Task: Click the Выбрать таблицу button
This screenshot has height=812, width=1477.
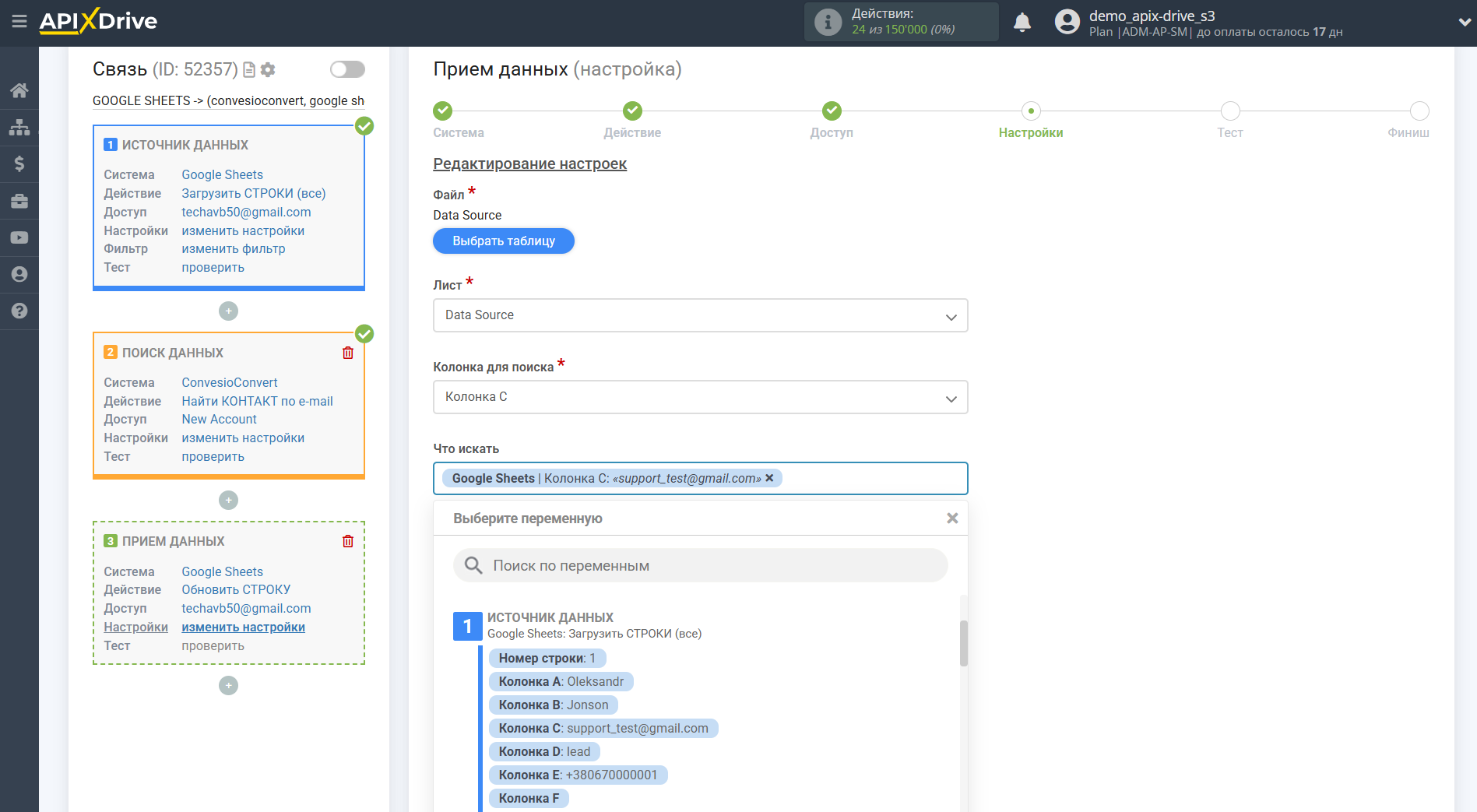Action: 503,241
